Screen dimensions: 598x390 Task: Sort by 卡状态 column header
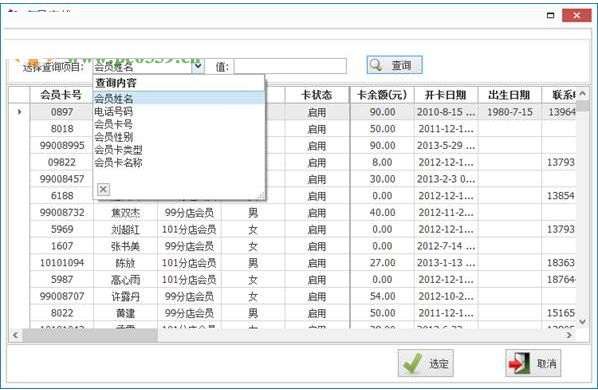point(317,95)
